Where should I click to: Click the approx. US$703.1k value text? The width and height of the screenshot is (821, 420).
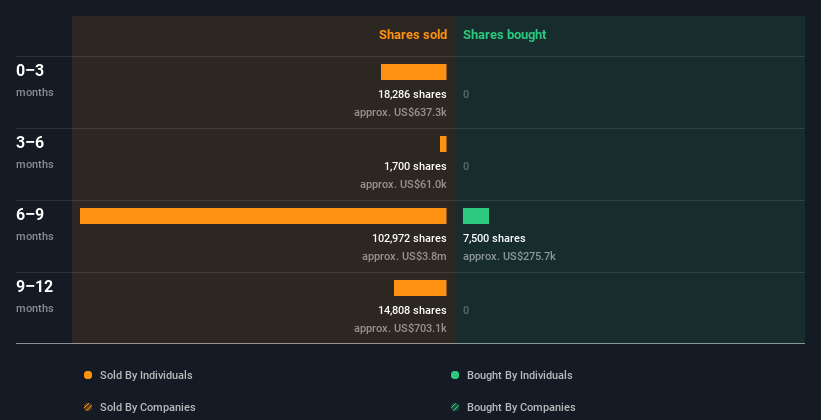[x=401, y=328]
